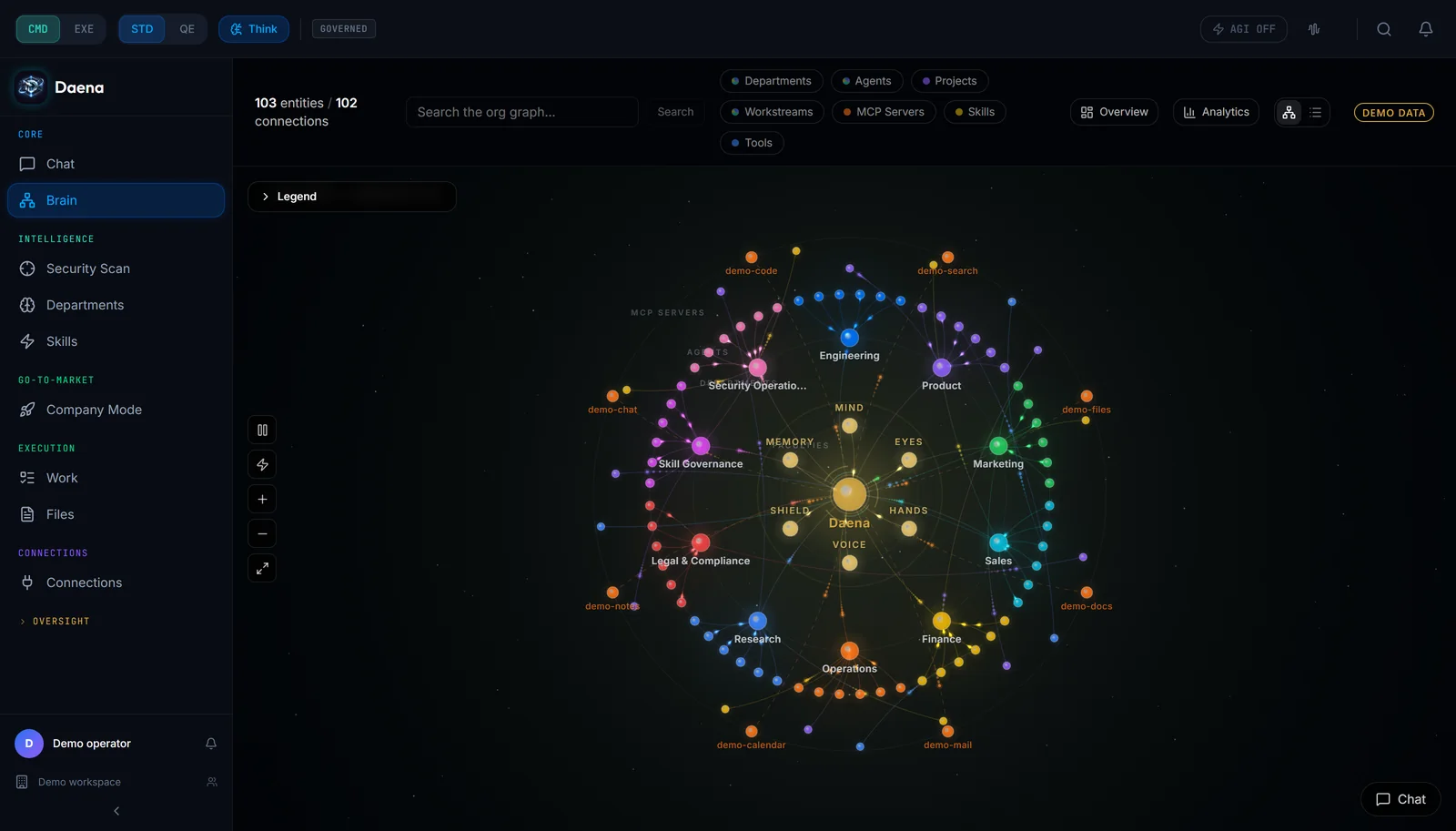
Task: Click the Demo operator avatar
Action: point(29,744)
